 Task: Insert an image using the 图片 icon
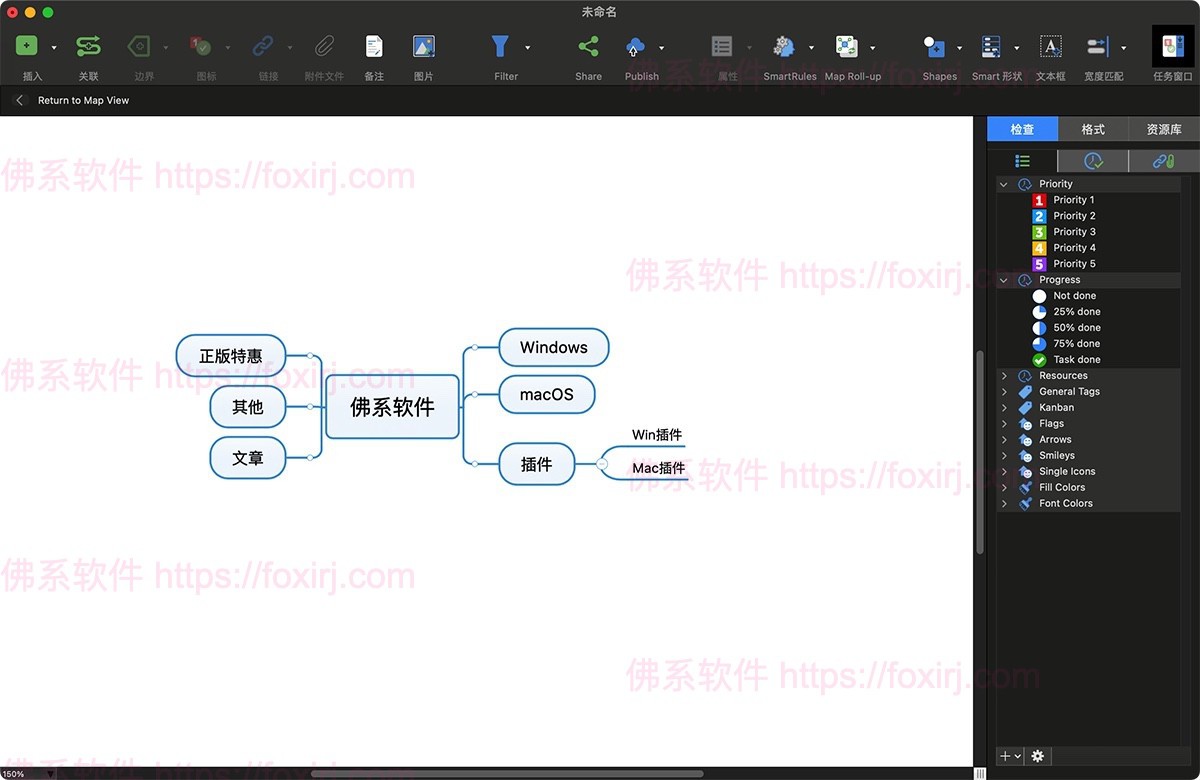point(423,46)
